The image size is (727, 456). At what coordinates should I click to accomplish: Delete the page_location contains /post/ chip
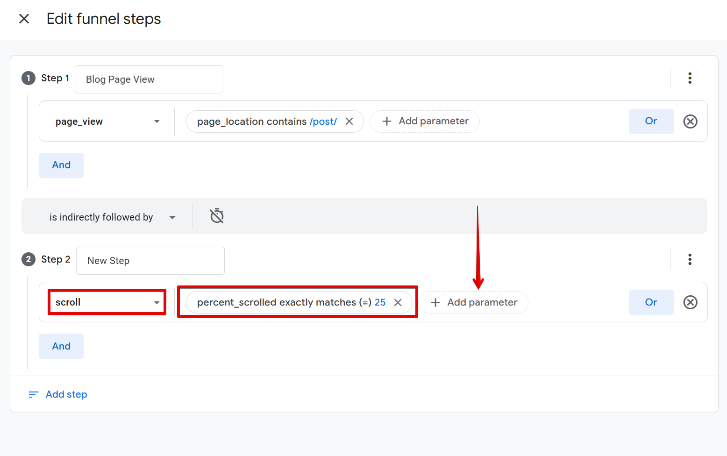[349, 121]
